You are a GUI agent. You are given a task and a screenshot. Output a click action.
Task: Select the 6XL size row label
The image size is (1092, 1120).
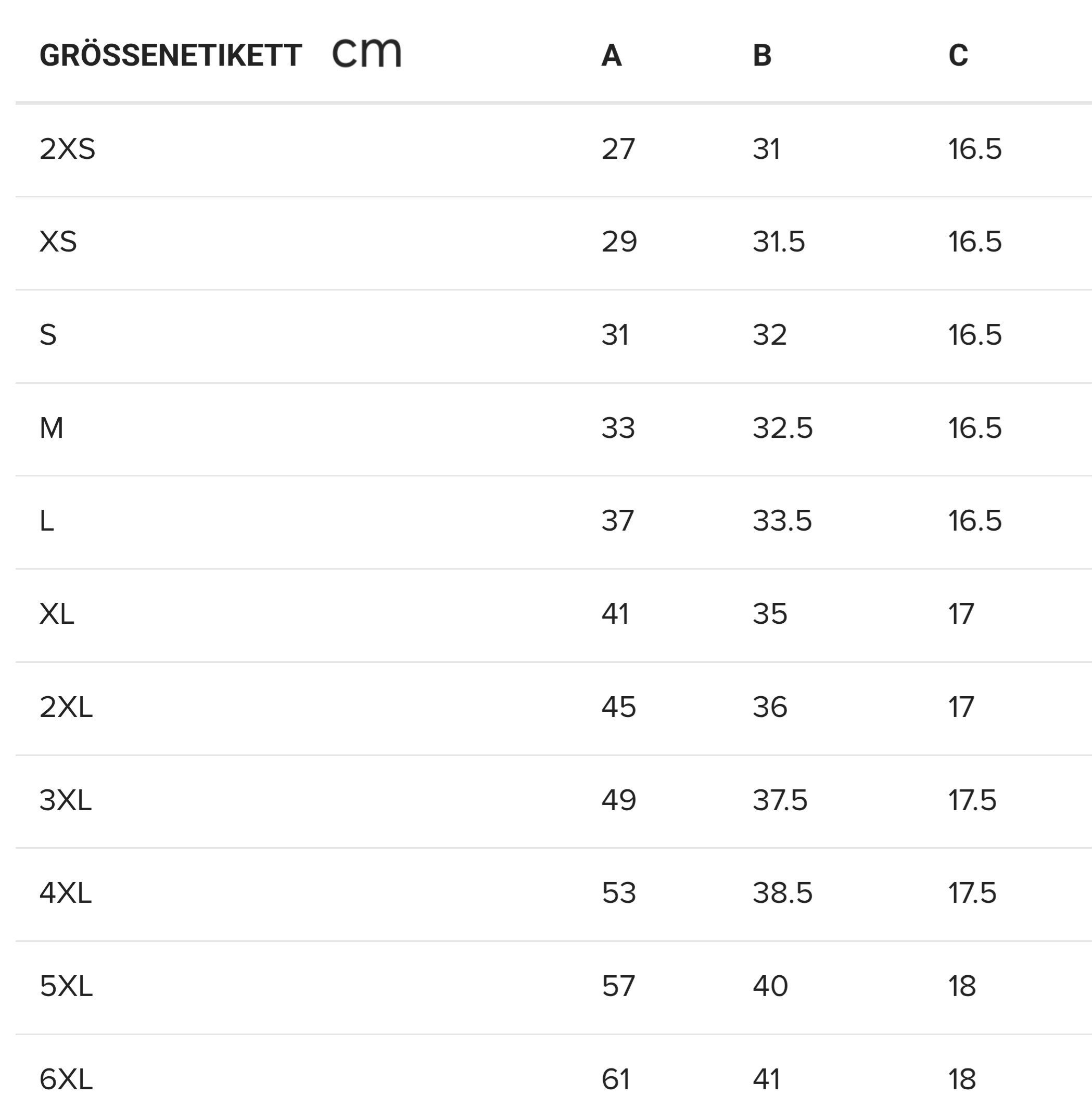[66, 1079]
